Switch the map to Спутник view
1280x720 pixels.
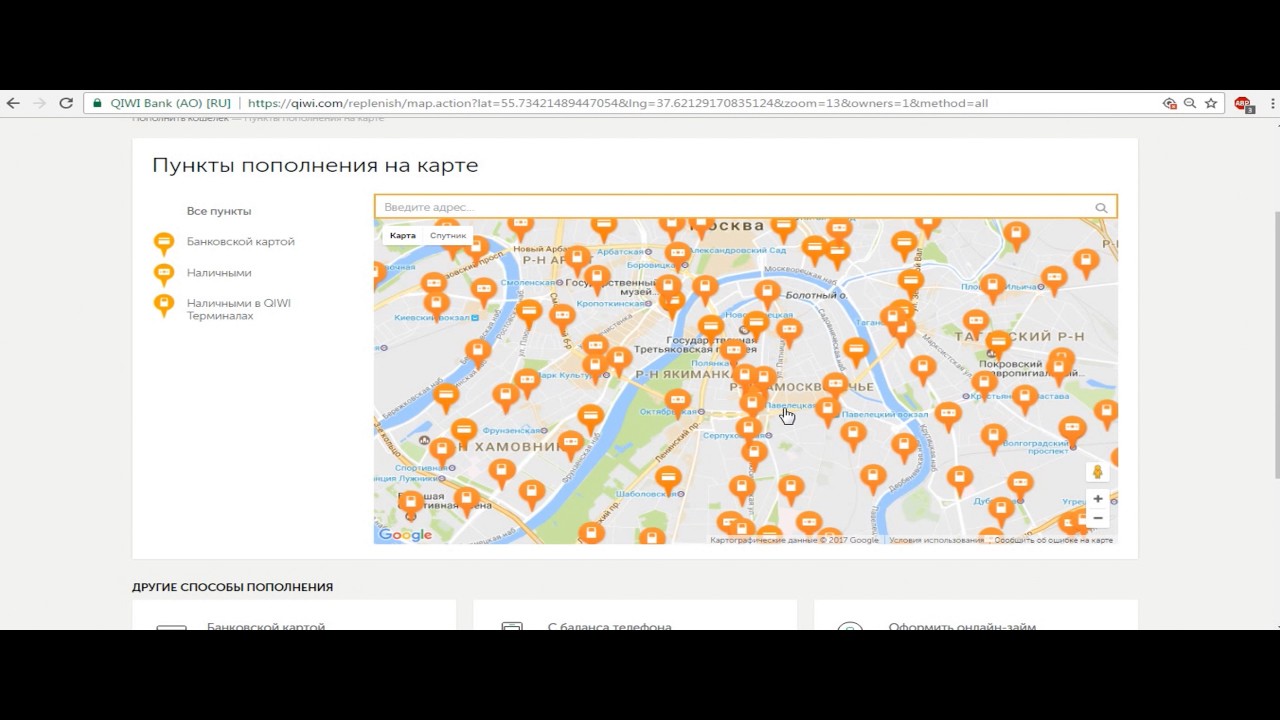pyautogui.click(x=448, y=236)
